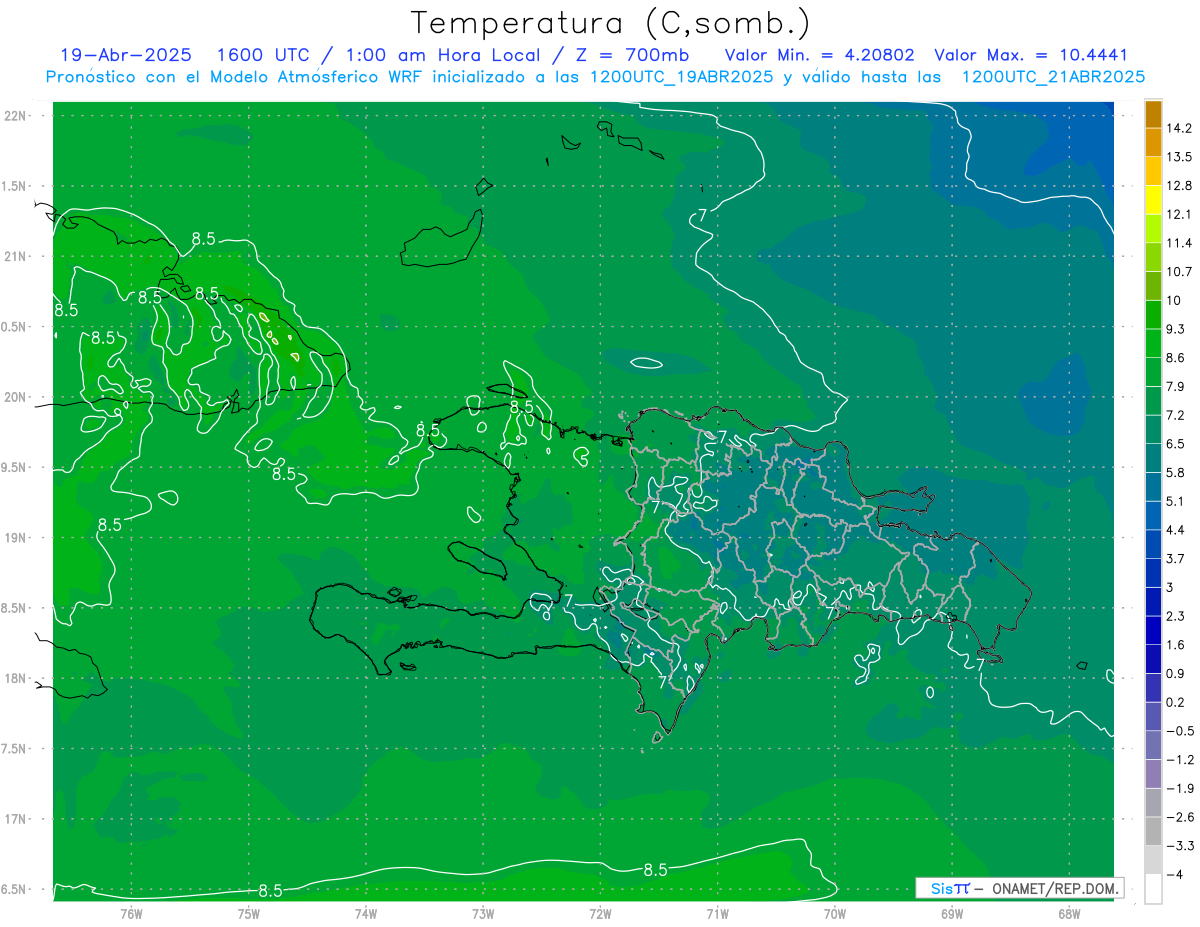Click the title "Temperatura (C,somb.)"
The image size is (1200, 927).
611,23
